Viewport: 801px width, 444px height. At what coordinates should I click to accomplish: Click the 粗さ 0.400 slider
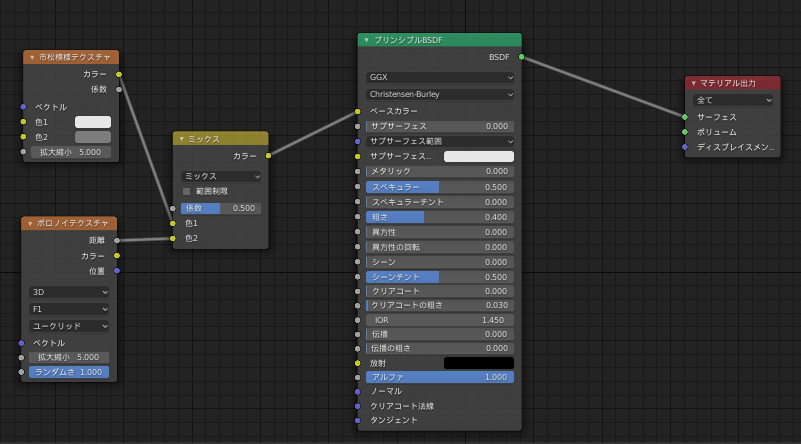pyautogui.click(x=440, y=217)
